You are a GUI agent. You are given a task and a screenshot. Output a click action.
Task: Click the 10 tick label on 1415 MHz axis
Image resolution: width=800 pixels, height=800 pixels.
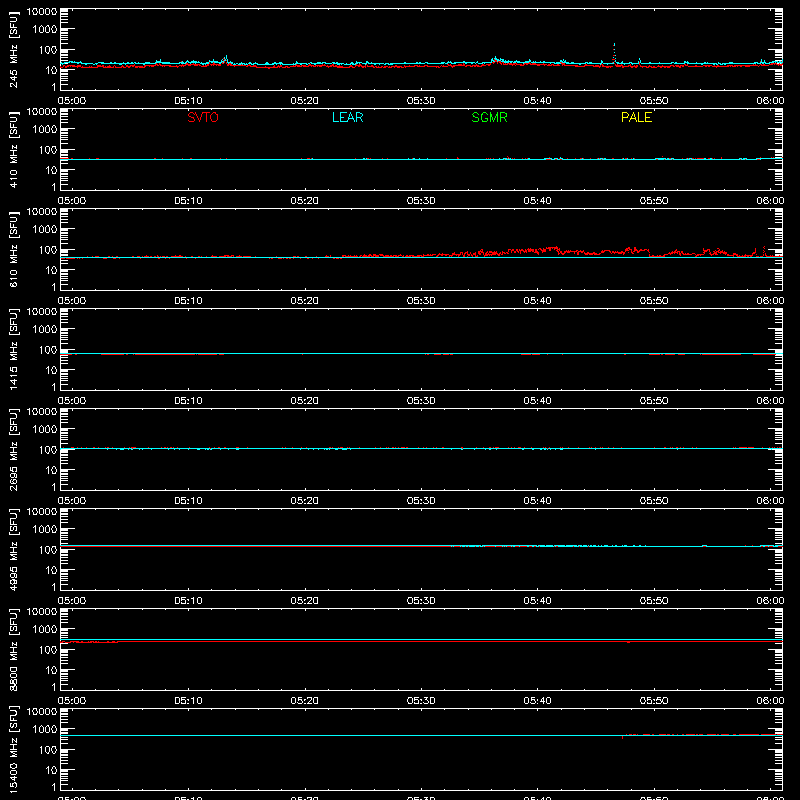coord(51,370)
